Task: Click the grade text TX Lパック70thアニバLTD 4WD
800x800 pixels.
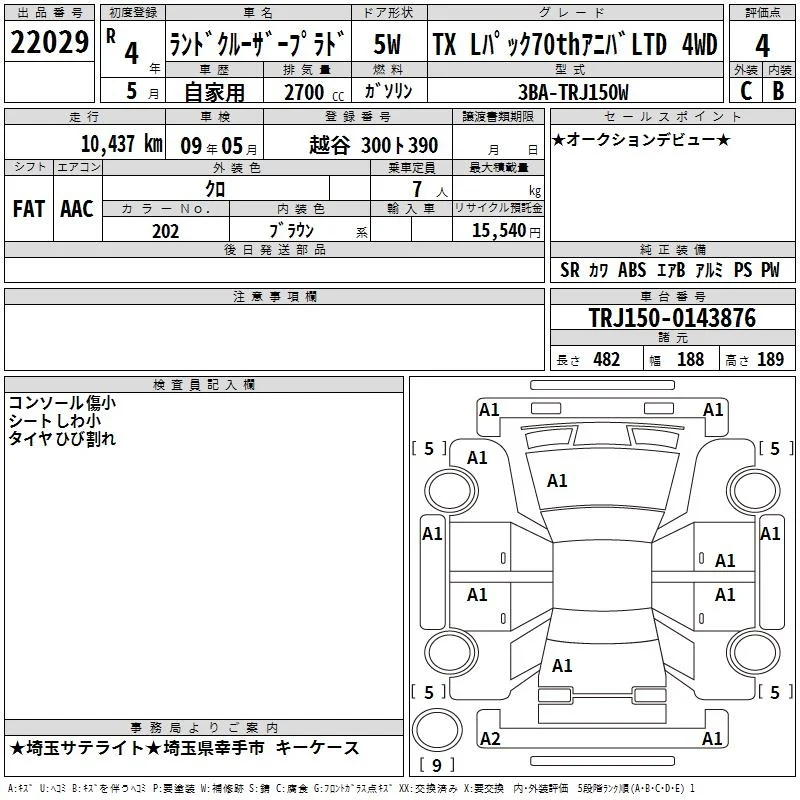Action: coord(575,44)
